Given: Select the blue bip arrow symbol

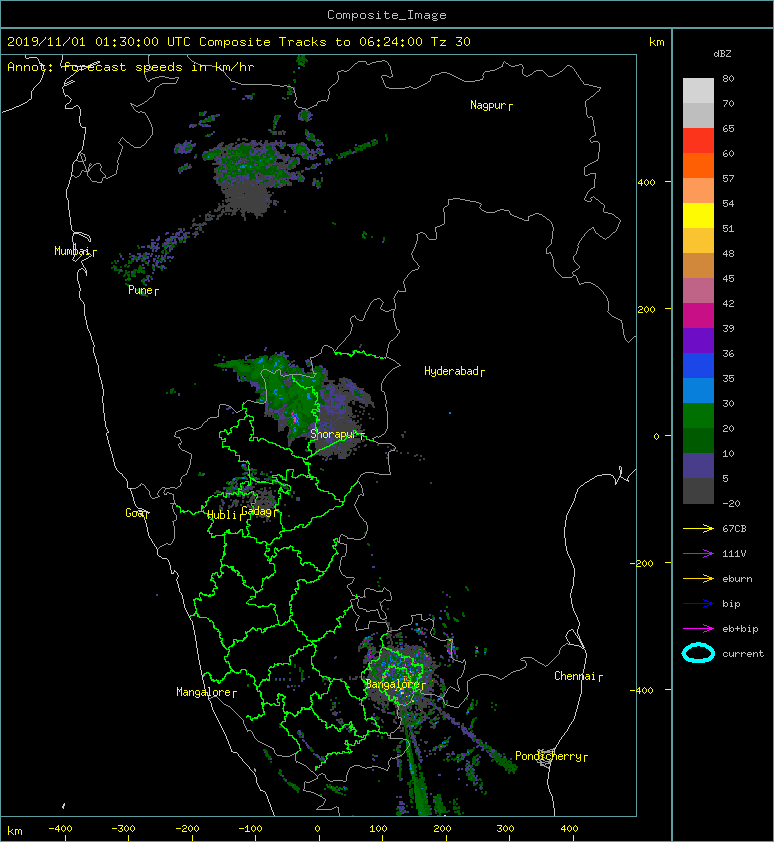Looking at the screenshot, I should coord(698,604).
